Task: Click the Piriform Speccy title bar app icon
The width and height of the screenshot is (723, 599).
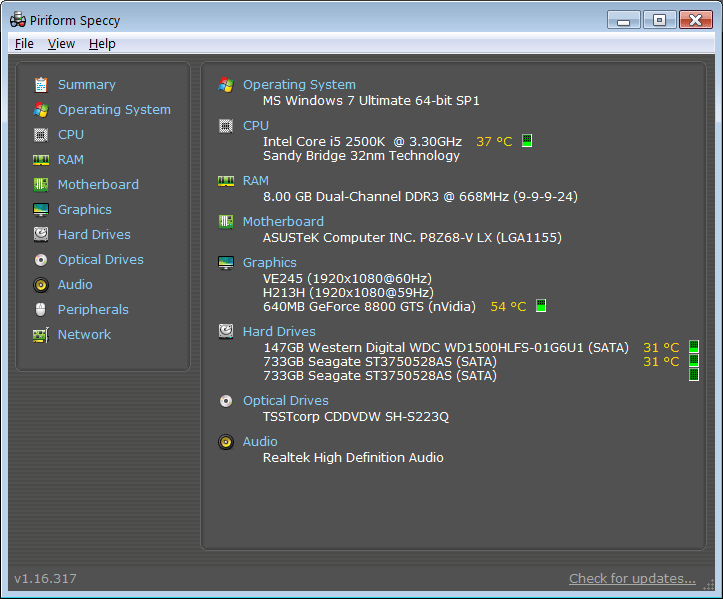Action: [18, 20]
